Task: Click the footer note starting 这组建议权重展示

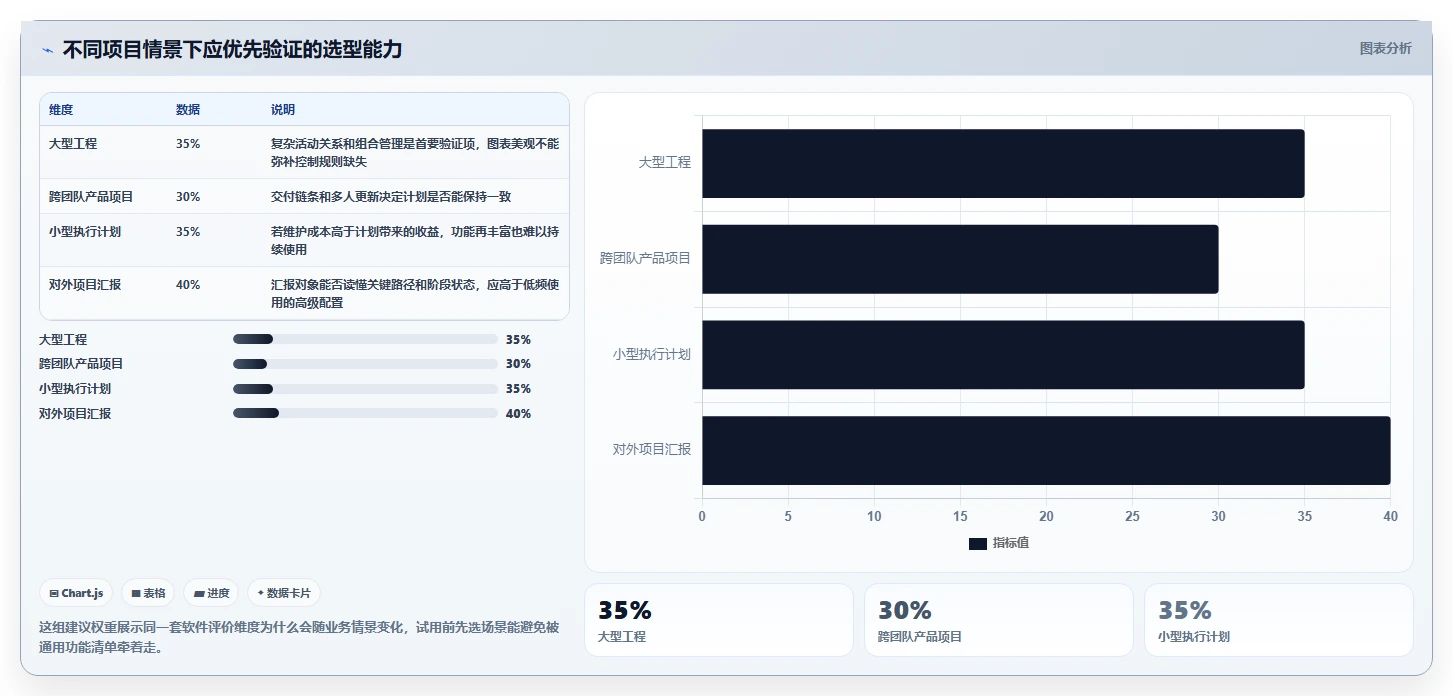Action: point(299,637)
